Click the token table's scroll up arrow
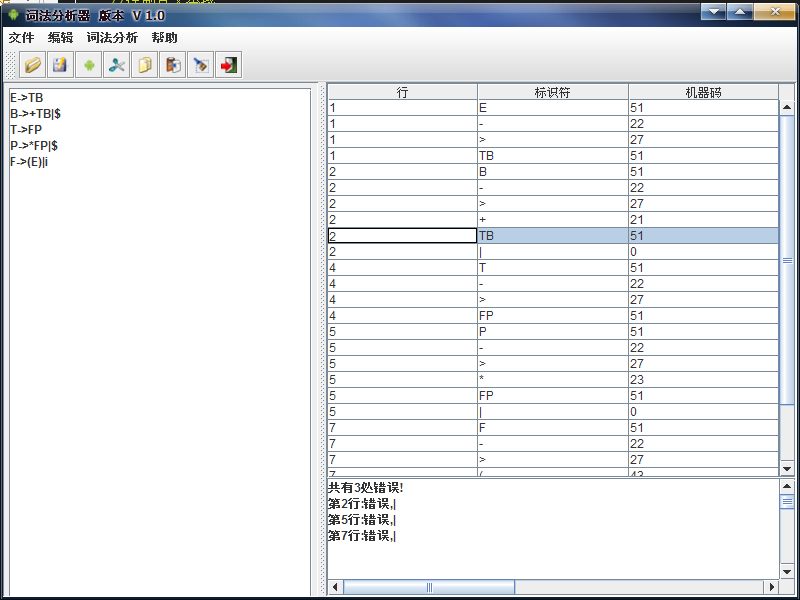800x600 pixels. click(x=787, y=107)
